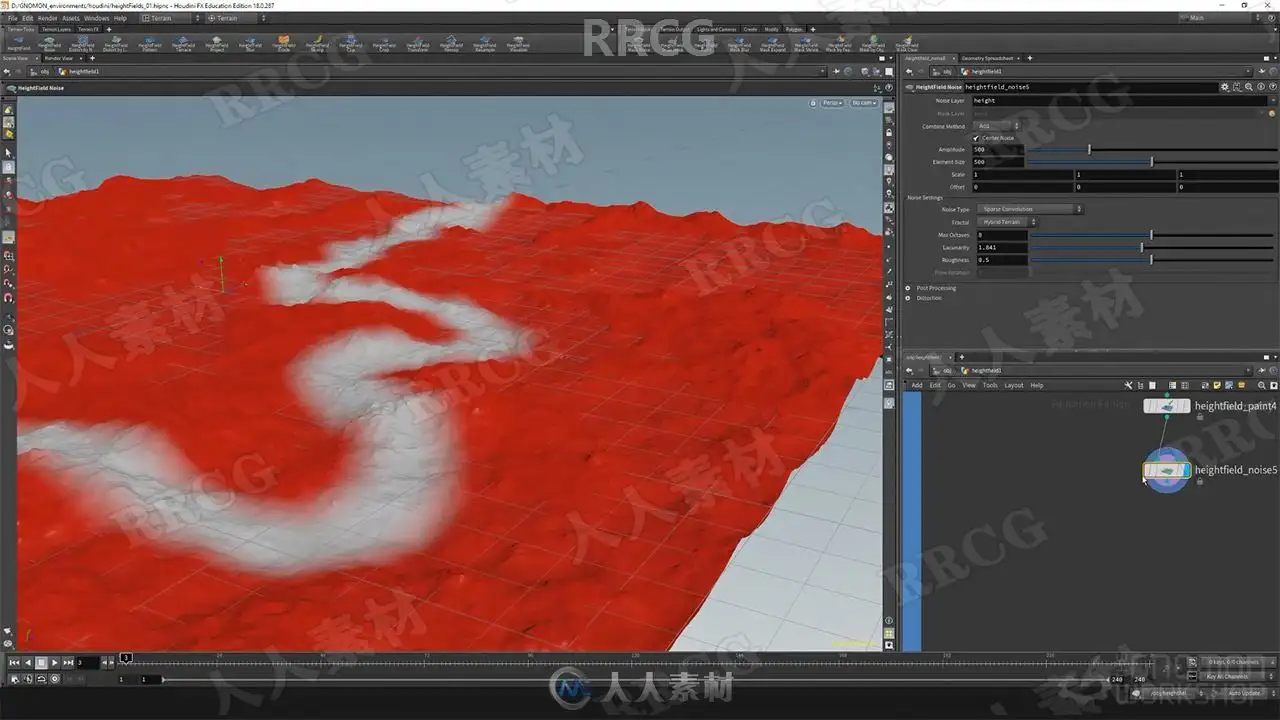Toggle the Center Noise checkbox
This screenshot has width=1280, height=720.
pos(977,138)
